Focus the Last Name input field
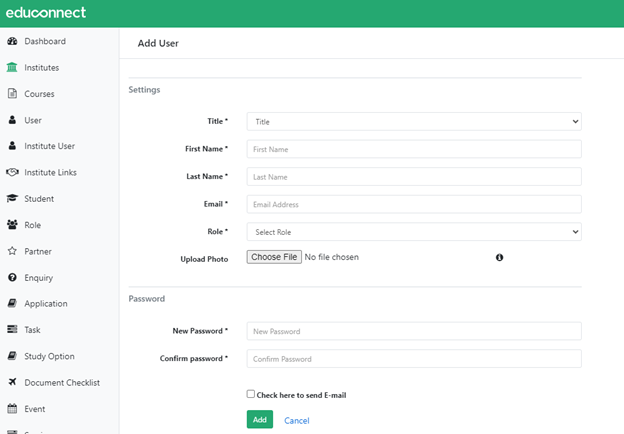 click(414, 176)
